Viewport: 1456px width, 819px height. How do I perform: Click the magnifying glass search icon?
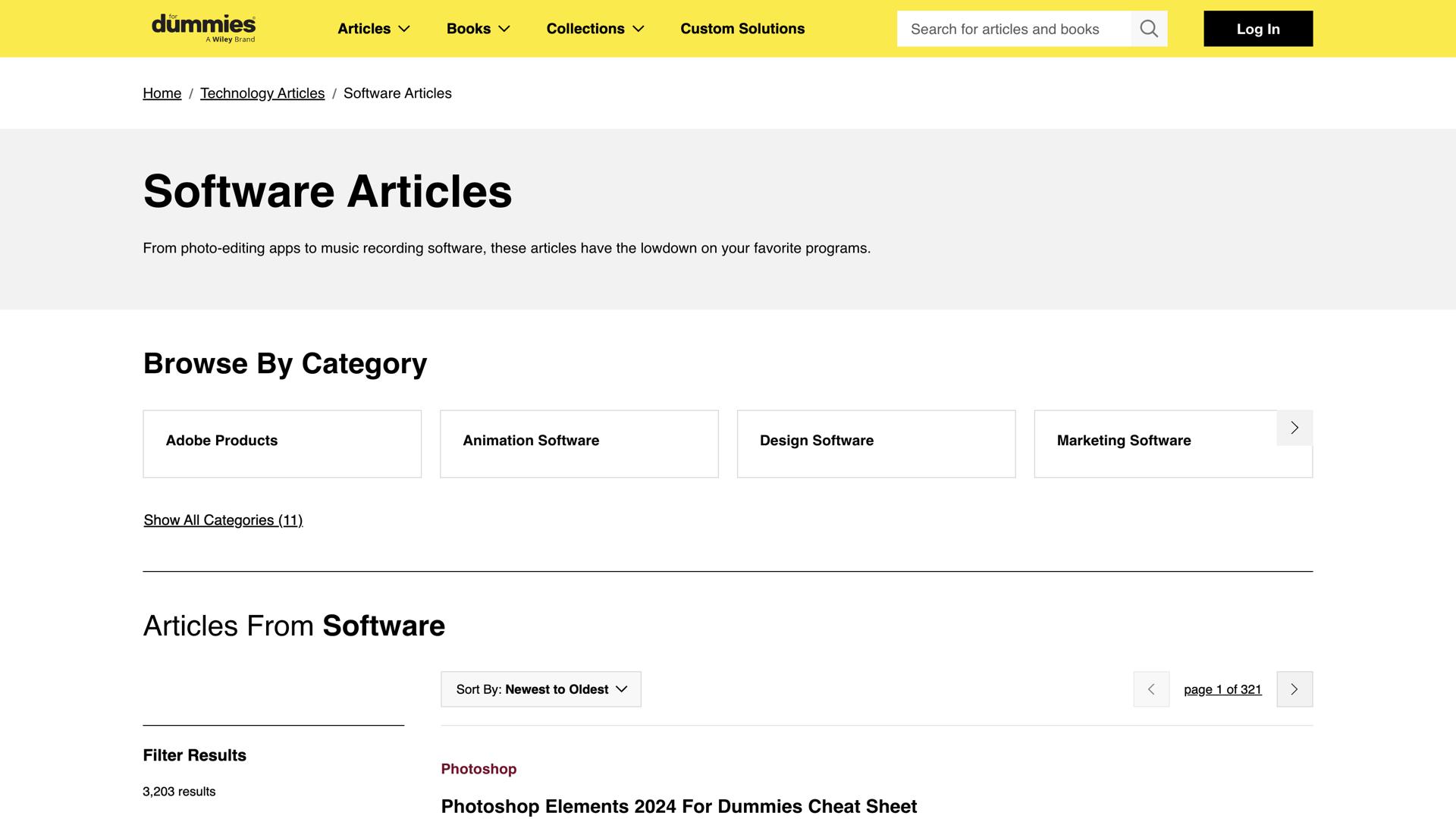[1149, 29]
